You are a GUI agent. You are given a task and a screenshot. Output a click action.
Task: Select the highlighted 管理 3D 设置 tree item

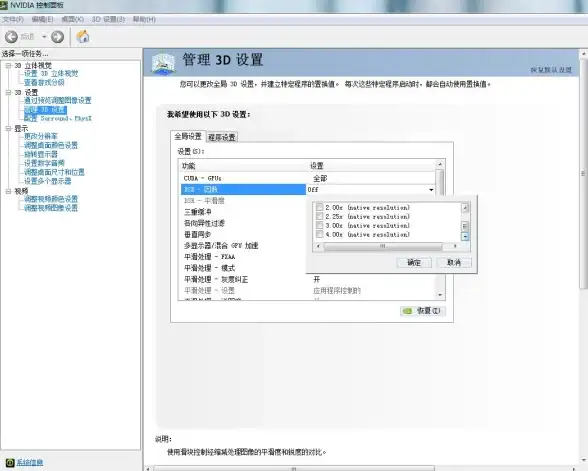pyautogui.click(x=45, y=110)
